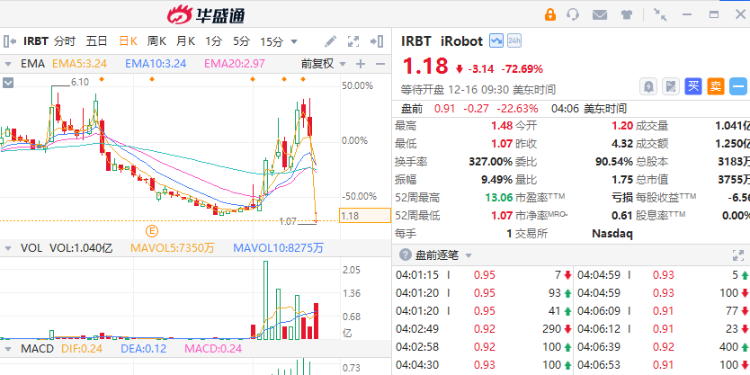Screen dimensions: 750x375
Task: Click the 盘前 price 0.91 in pre-market row
Action: (444, 109)
